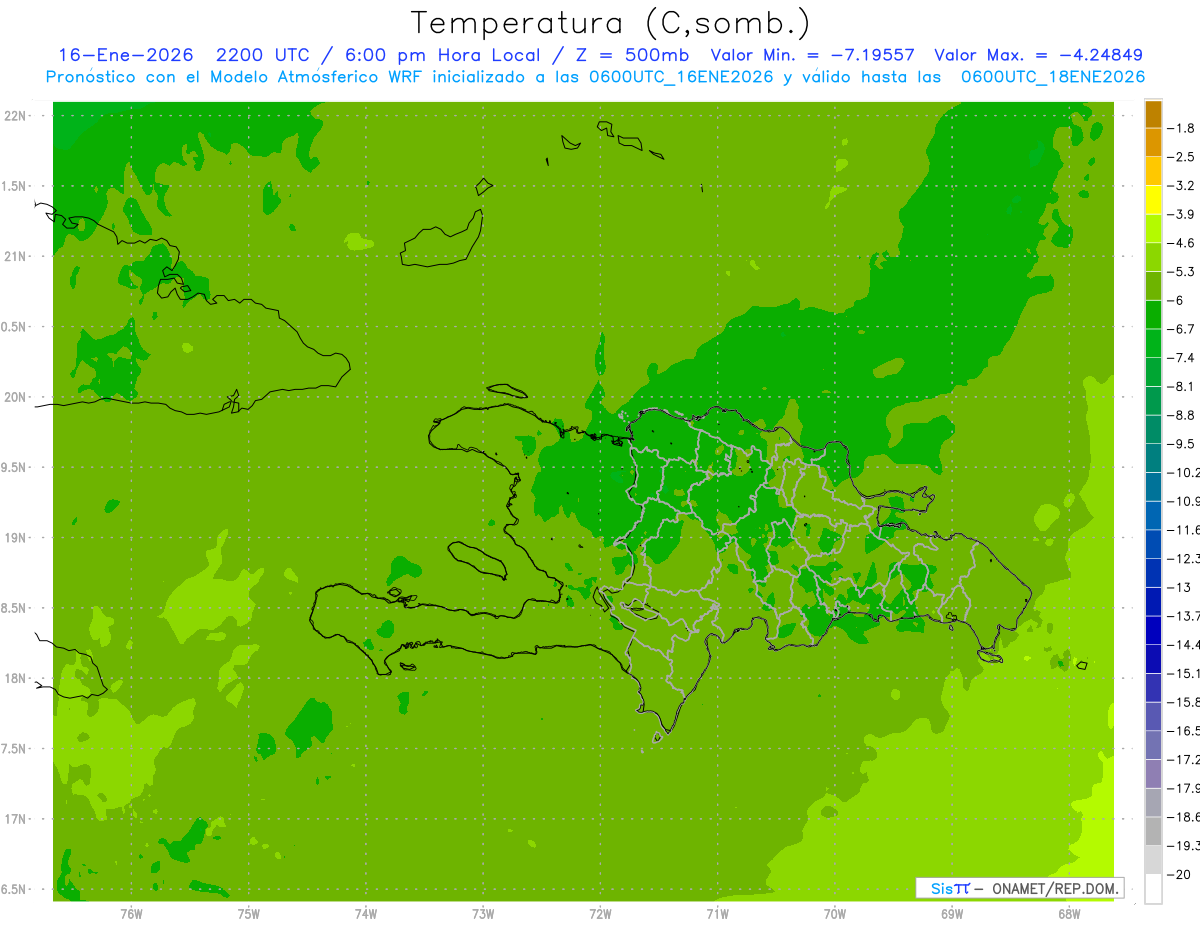Click the "-3.2" colorbar label
Image resolution: width=1200 pixels, height=927 pixels.
(x=1181, y=186)
